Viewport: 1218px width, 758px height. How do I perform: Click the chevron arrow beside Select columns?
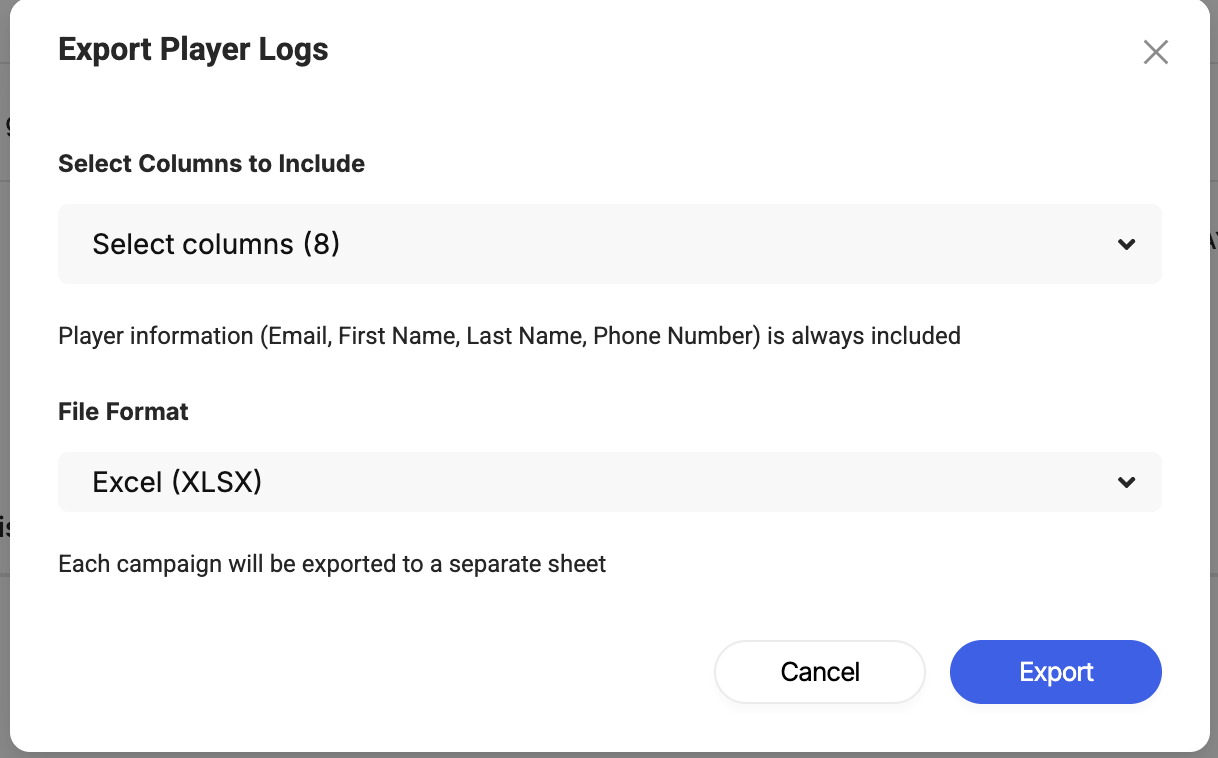pos(1127,245)
